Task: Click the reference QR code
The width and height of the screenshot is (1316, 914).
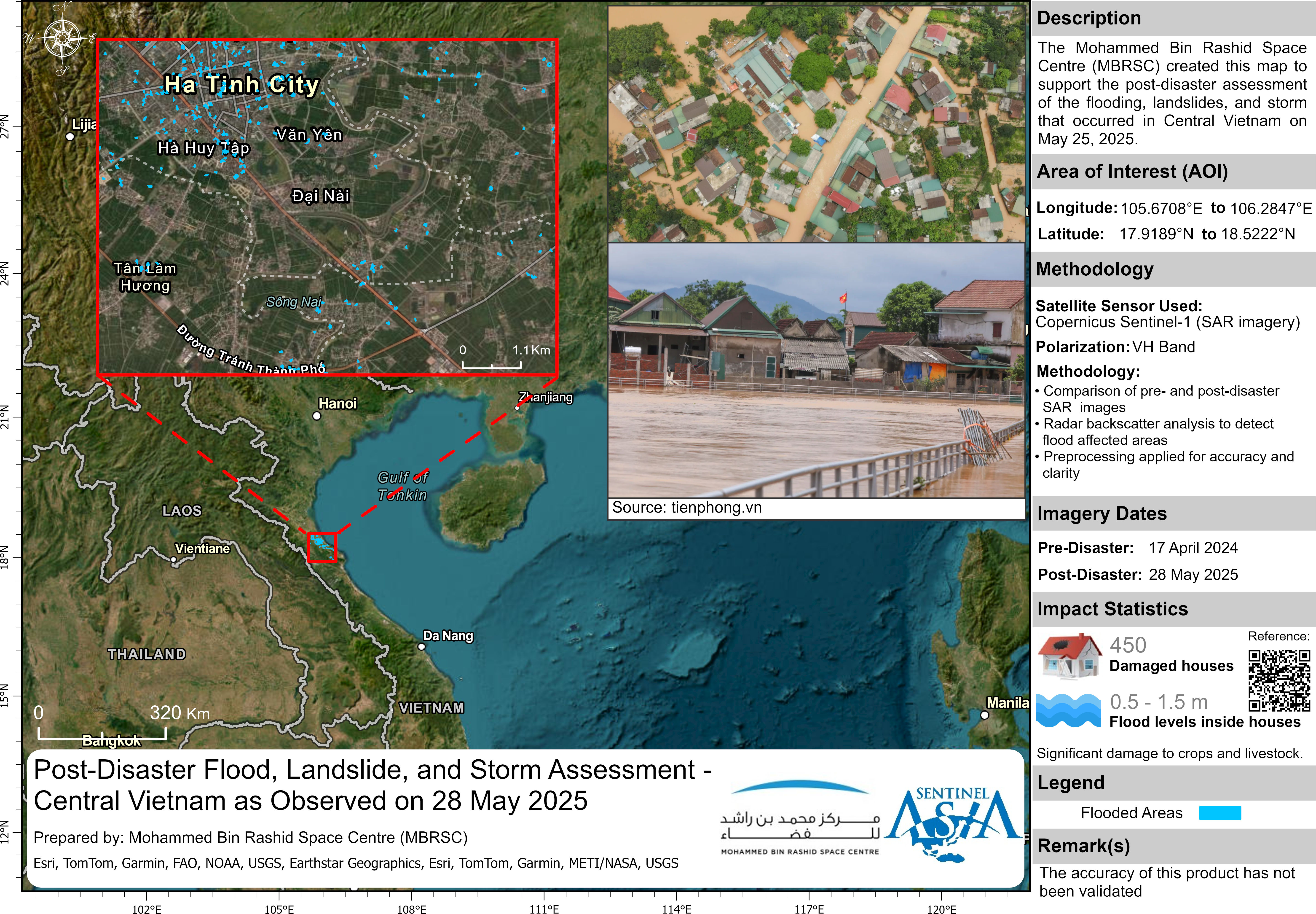Action: pos(1279,680)
